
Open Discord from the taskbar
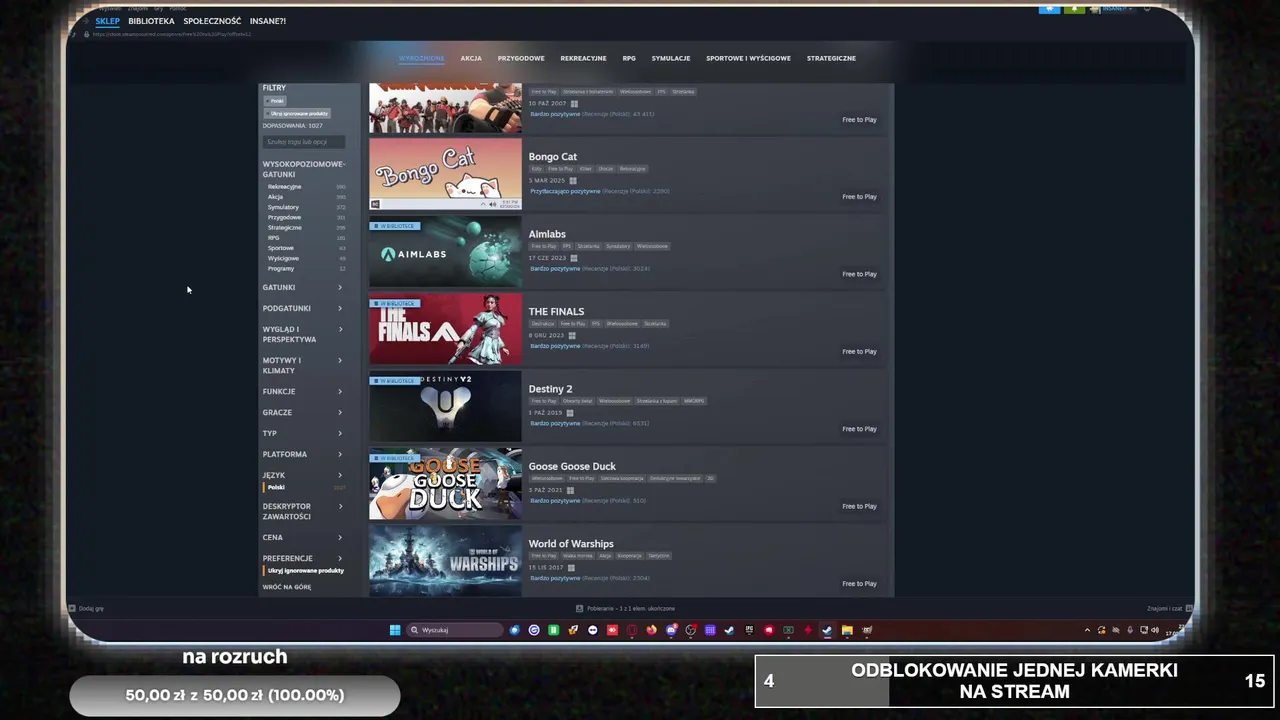(671, 630)
